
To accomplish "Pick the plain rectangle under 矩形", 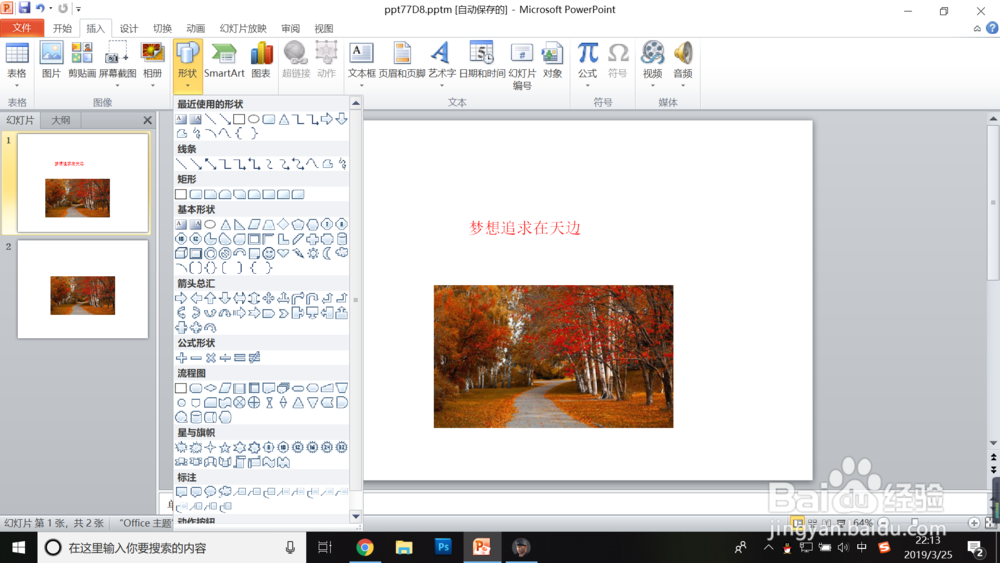I will click(x=181, y=194).
